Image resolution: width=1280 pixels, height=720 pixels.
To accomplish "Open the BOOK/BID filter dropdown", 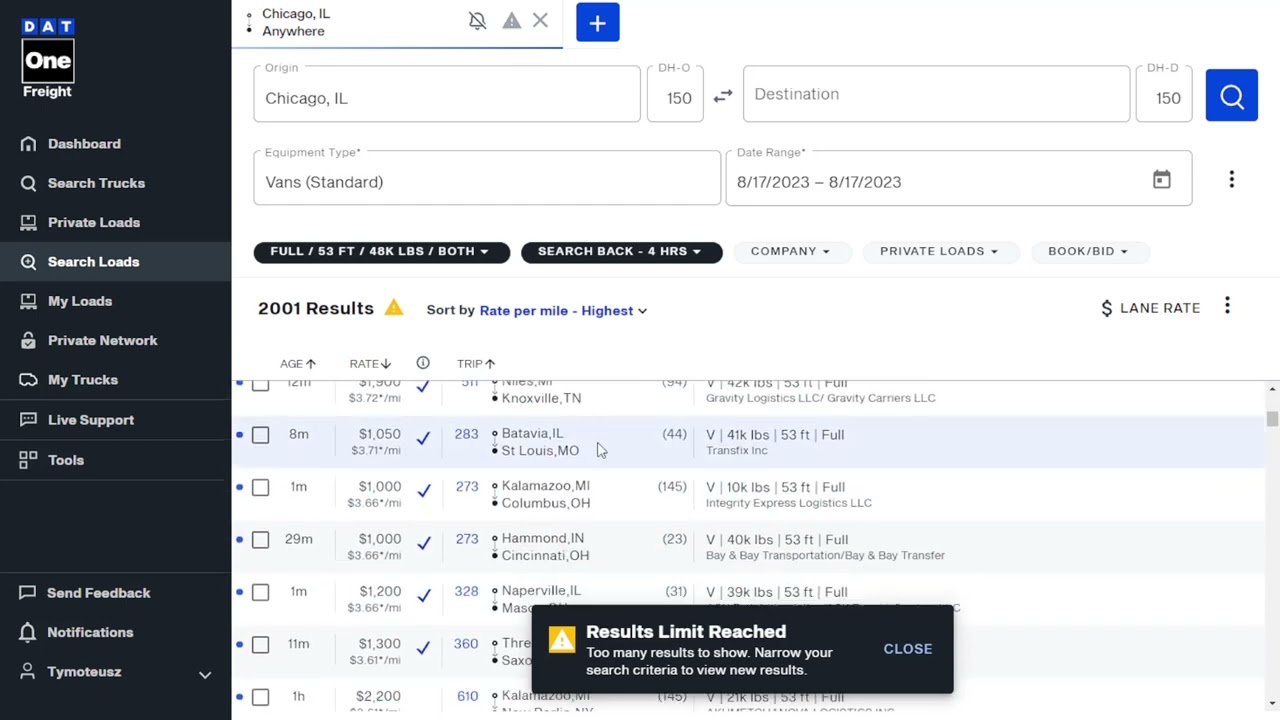I will (1089, 251).
